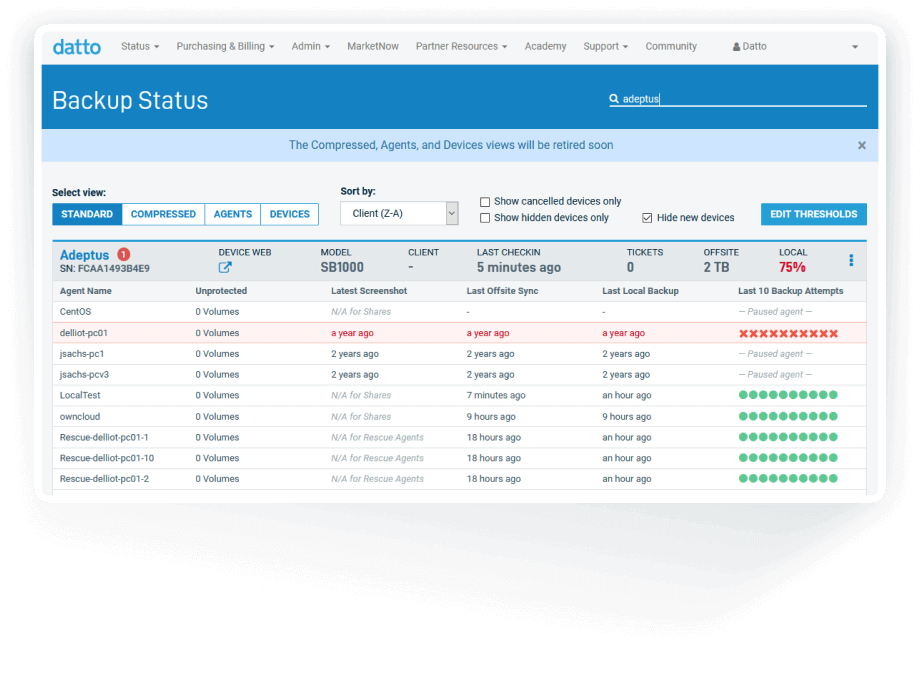
Task: Switch to the Compressed view tab
Action: [x=163, y=214]
